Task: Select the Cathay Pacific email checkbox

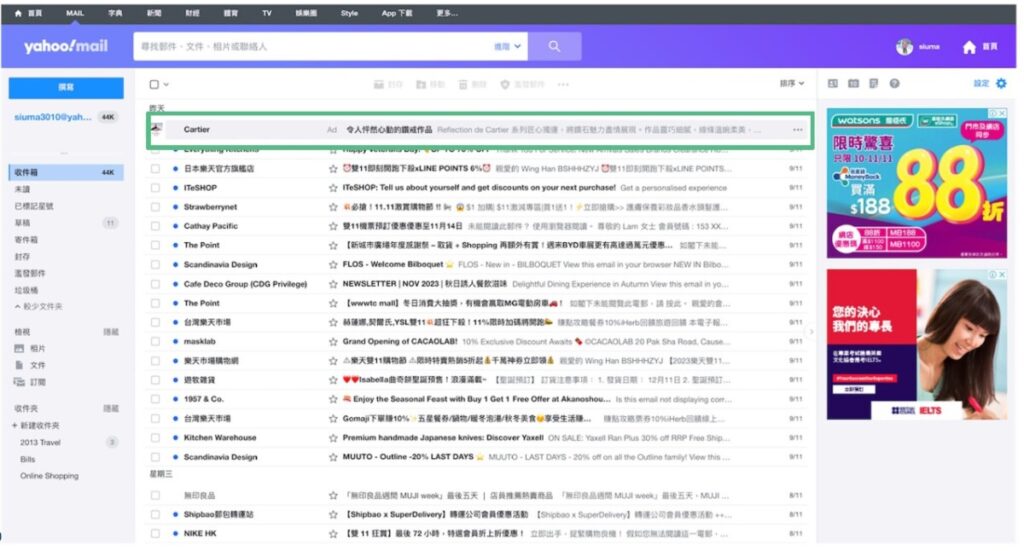Action: (155, 227)
